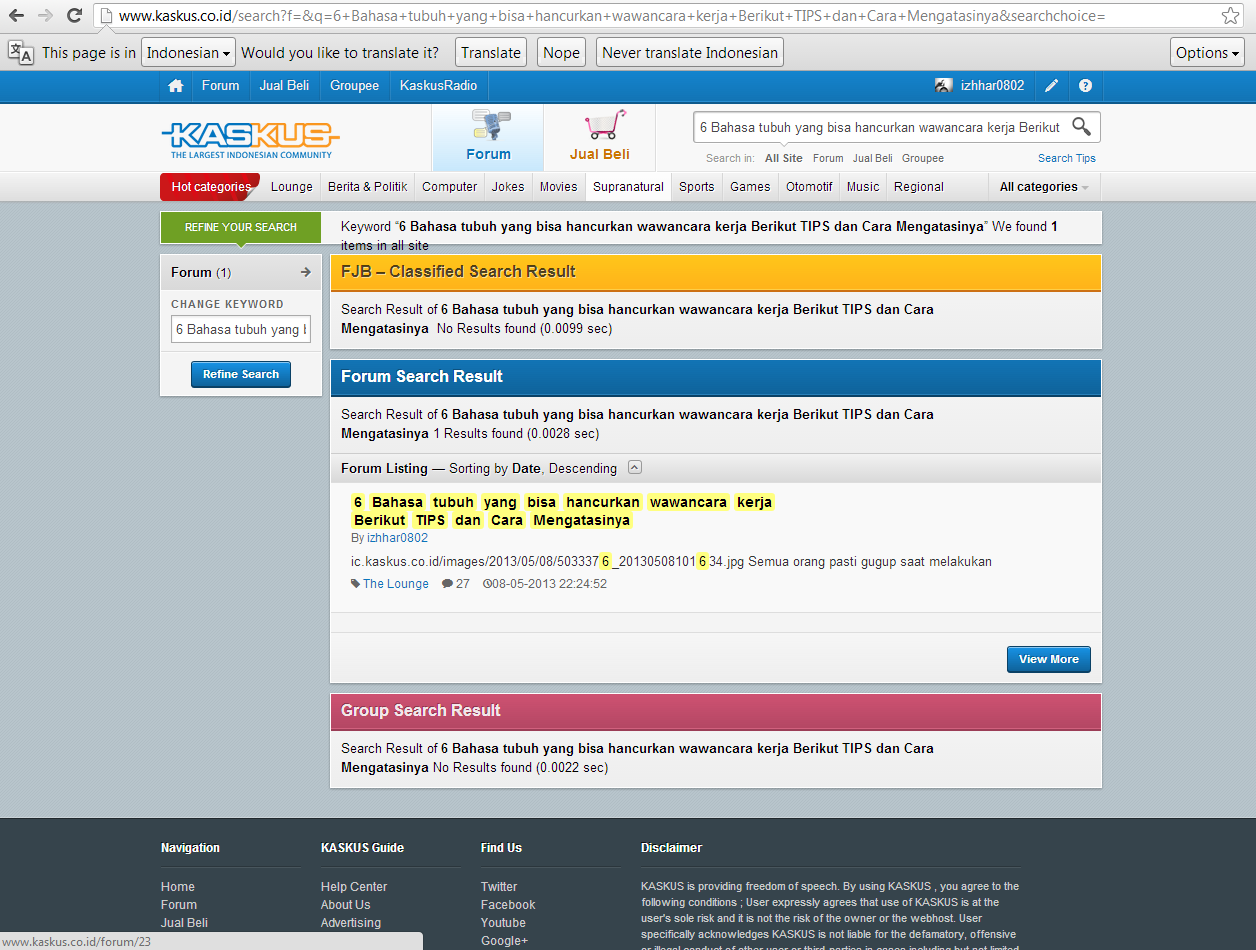1256x950 pixels.
Task: Open thread titled 6 Bahasa tubuh
Action: (563, 511)
